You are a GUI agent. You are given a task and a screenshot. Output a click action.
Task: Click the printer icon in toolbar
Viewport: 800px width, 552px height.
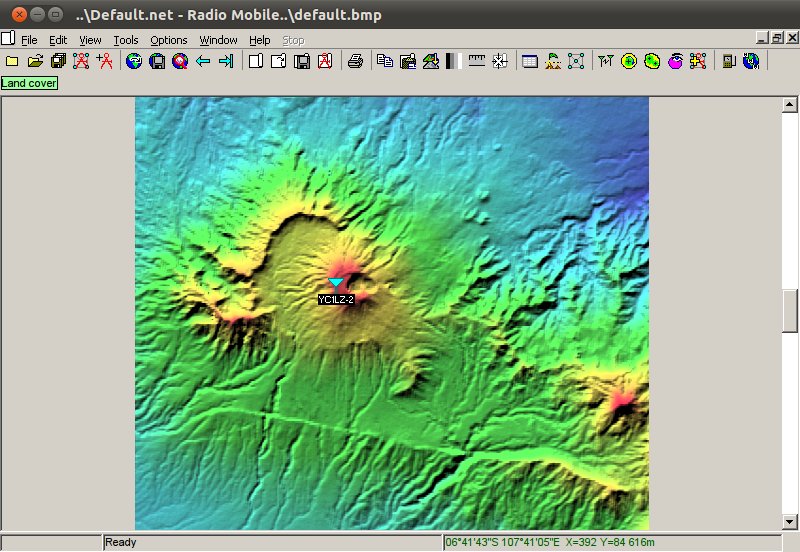(x=355, y=62)
